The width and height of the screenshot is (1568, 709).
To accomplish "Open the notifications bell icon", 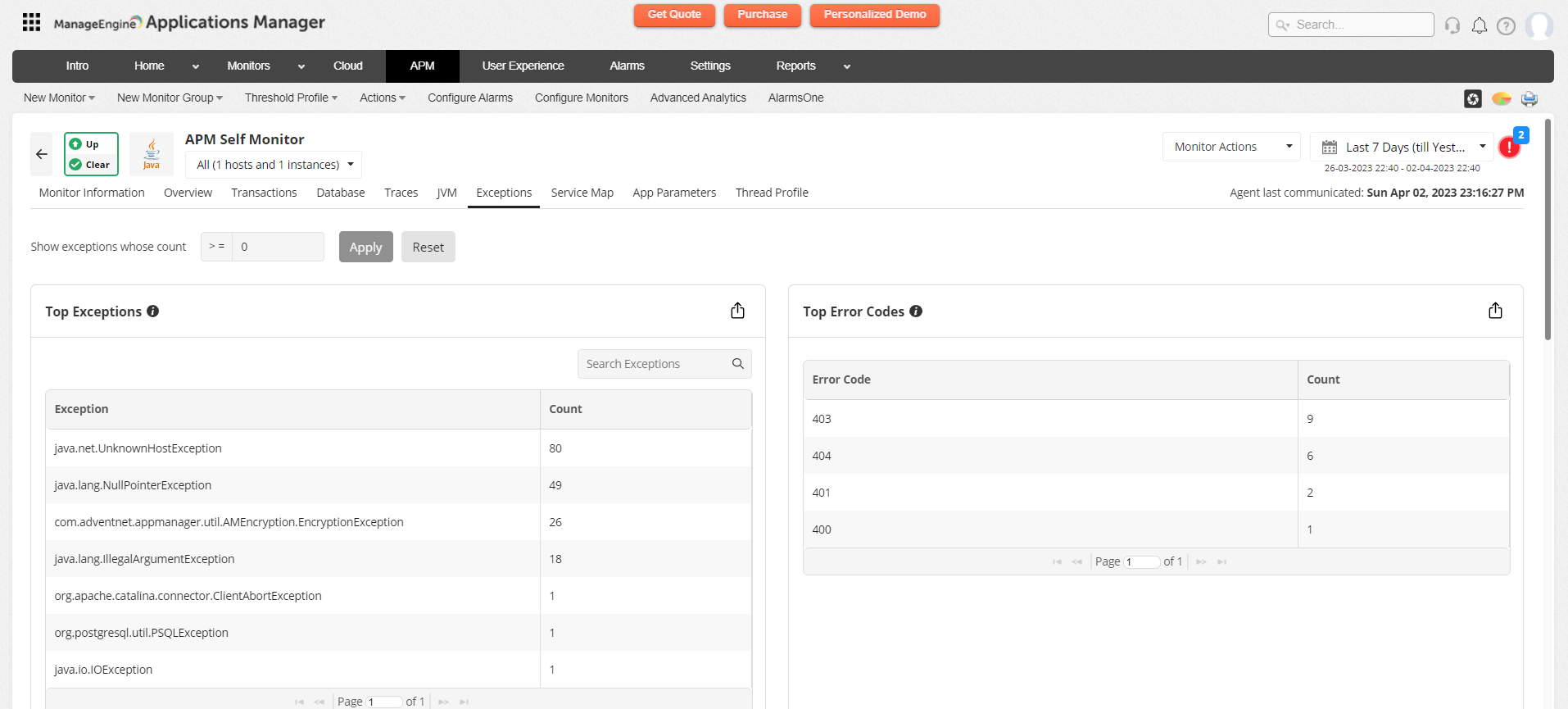I will [1480, 25].
